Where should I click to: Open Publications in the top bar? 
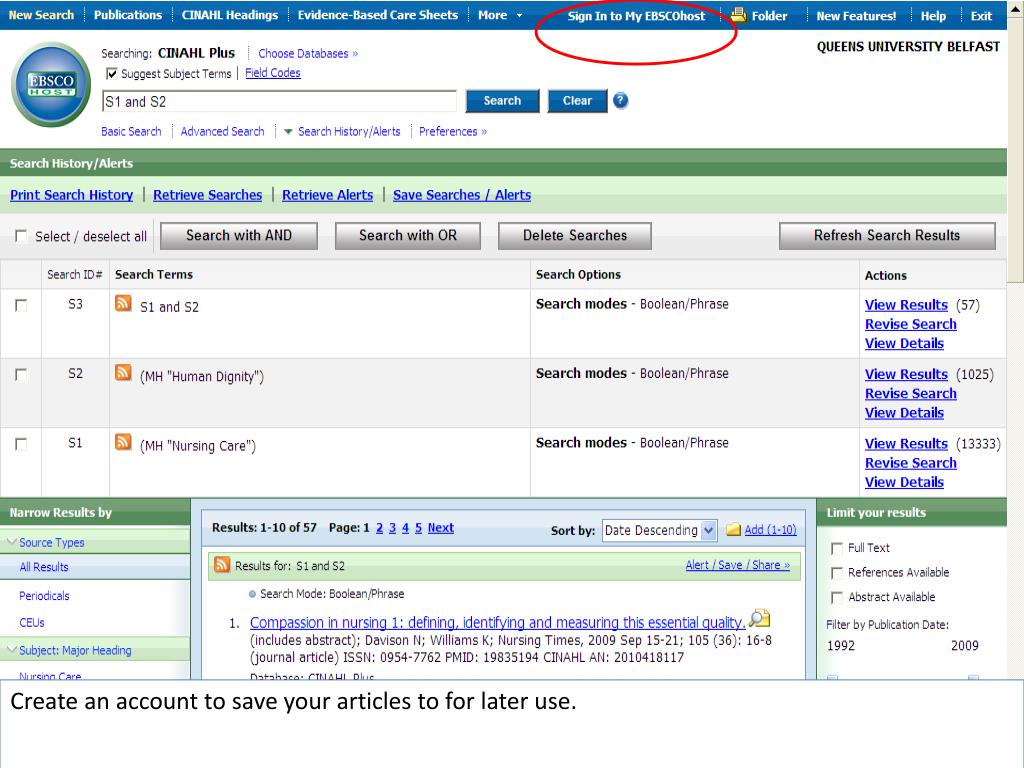pos(127,15)
